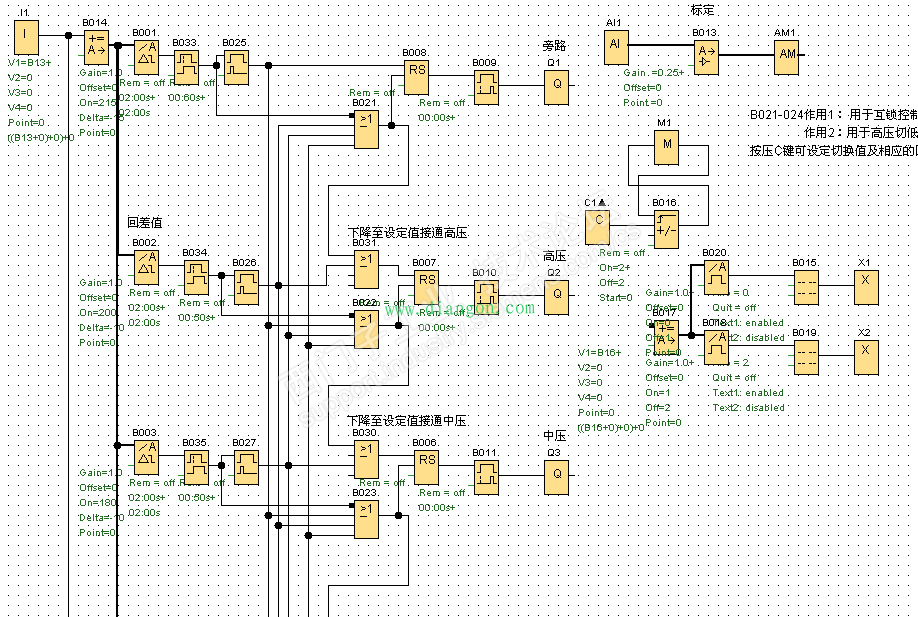
Task: Select the B020 analog comparator block
Action: 717,277
